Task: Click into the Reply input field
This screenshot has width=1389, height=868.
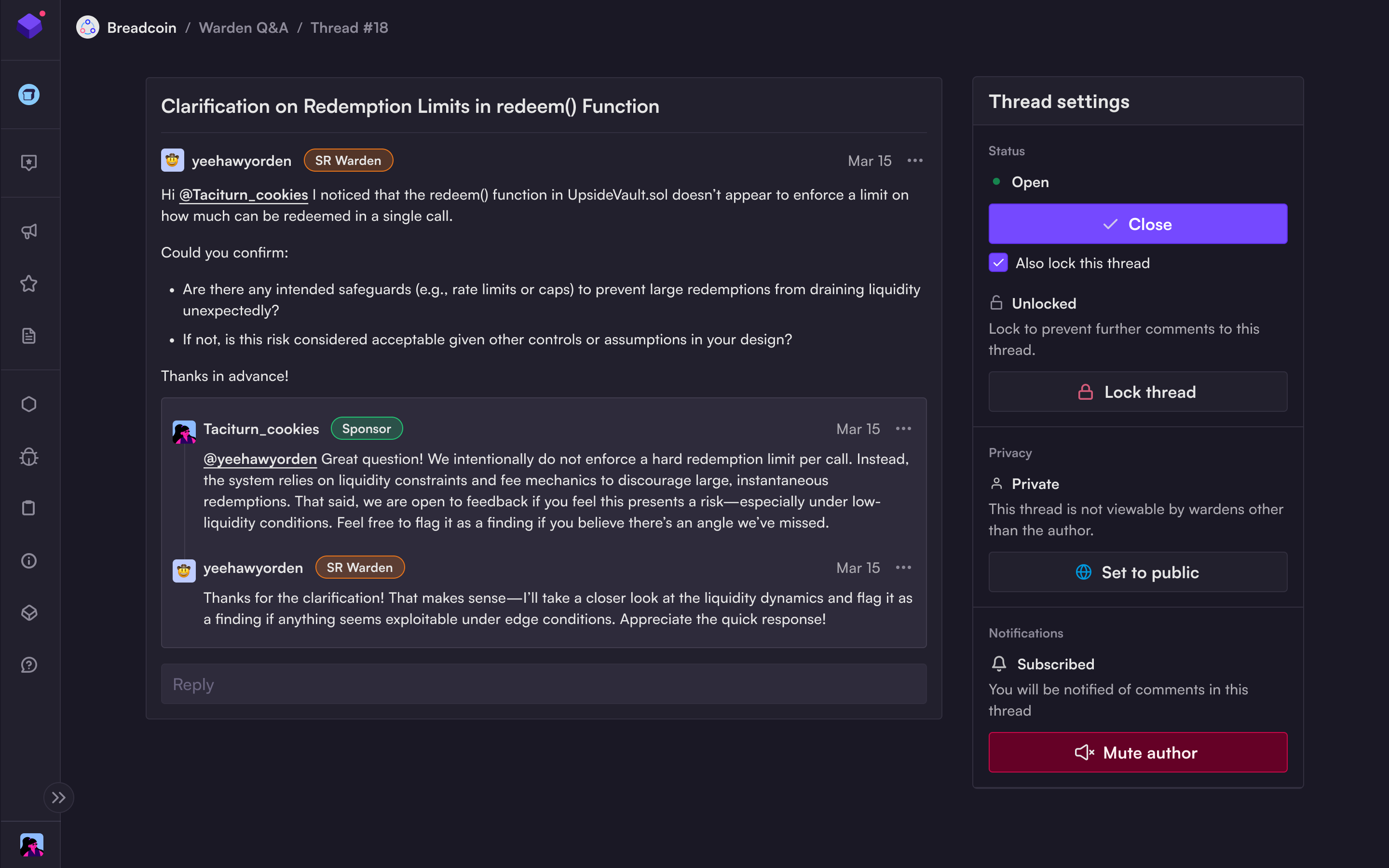Action: click(543, 684)
